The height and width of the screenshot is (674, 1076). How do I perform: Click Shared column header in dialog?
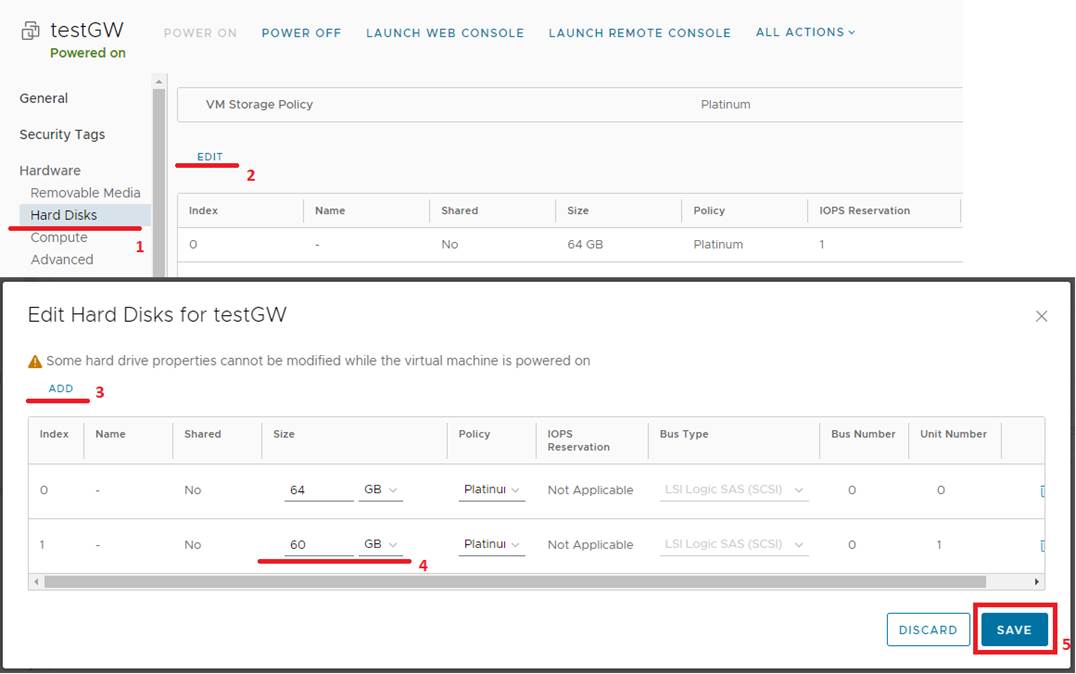(202, 434)
